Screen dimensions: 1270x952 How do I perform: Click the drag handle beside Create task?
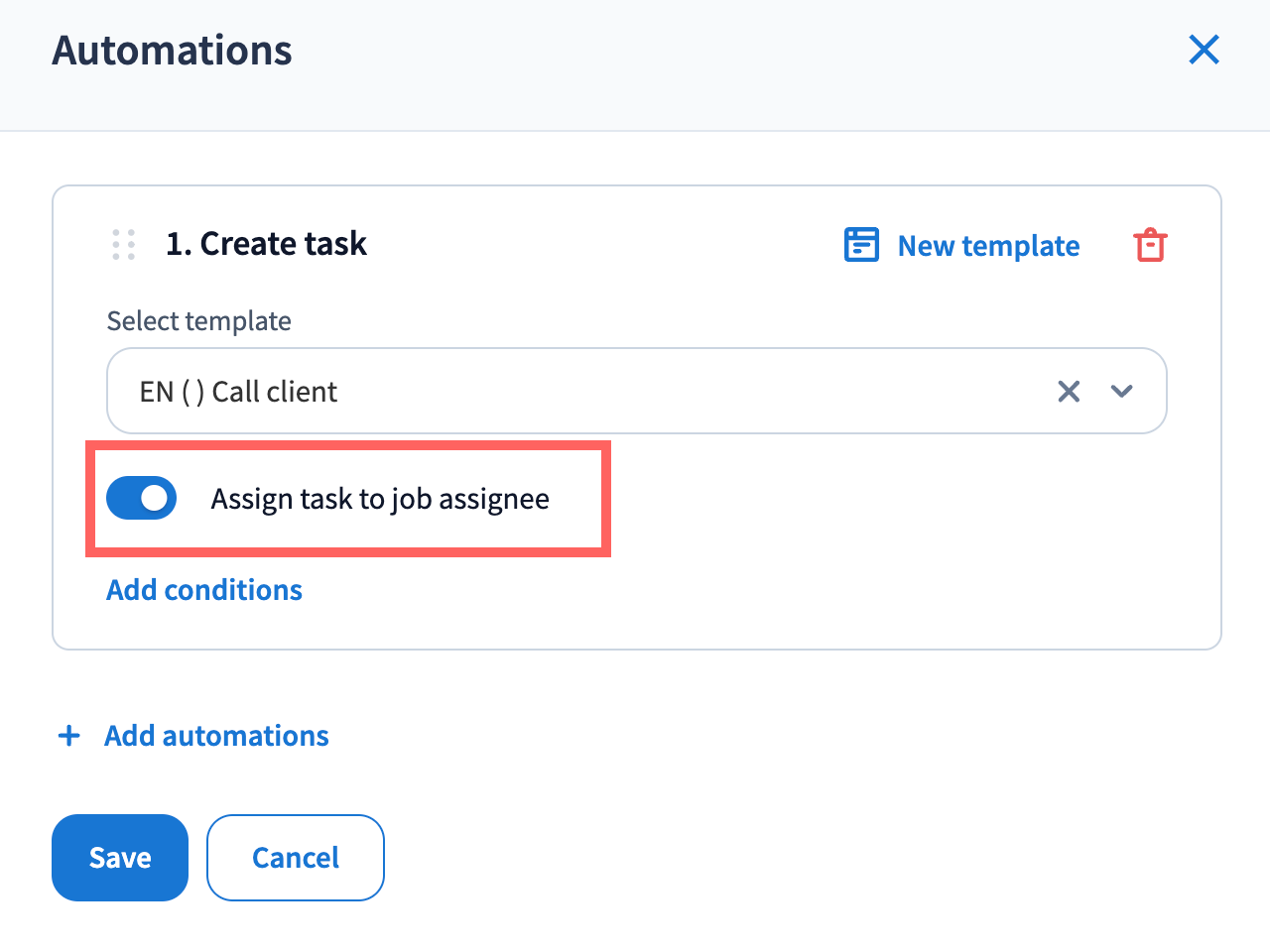pos(124,244)
